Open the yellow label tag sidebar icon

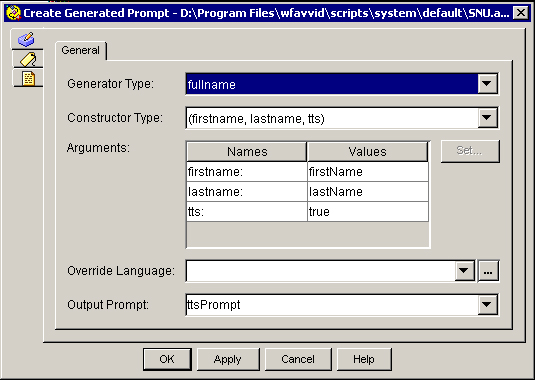[x=28, y=59]
